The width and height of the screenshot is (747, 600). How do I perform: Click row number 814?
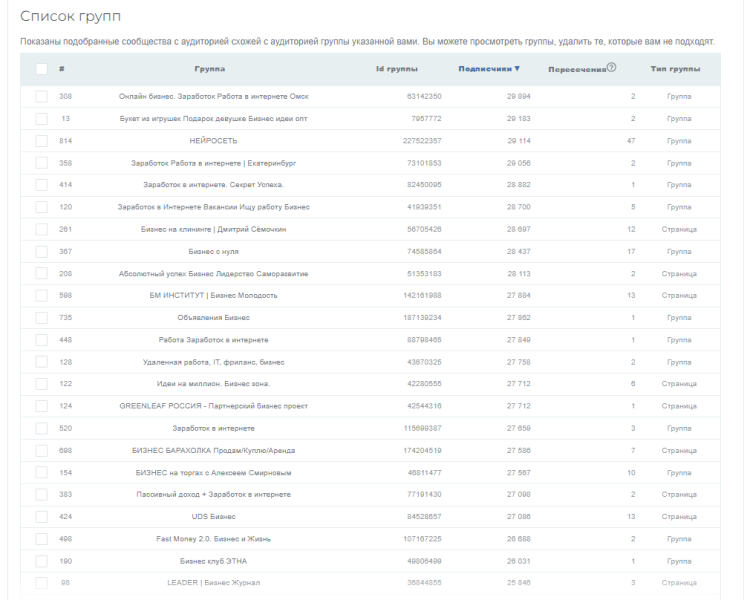pyautogui.click(x=65, y=141)
